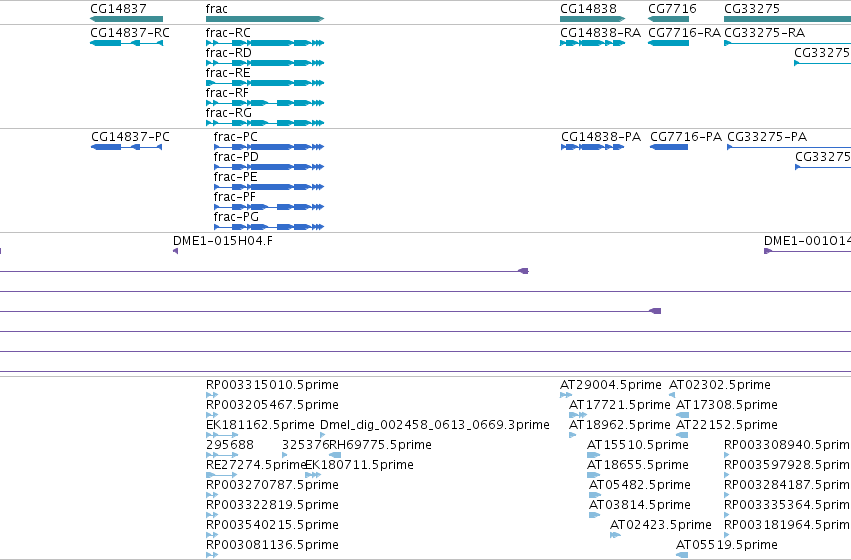Open the AT22152.5prime EST

pyautogui.click(x=682, y=435)
